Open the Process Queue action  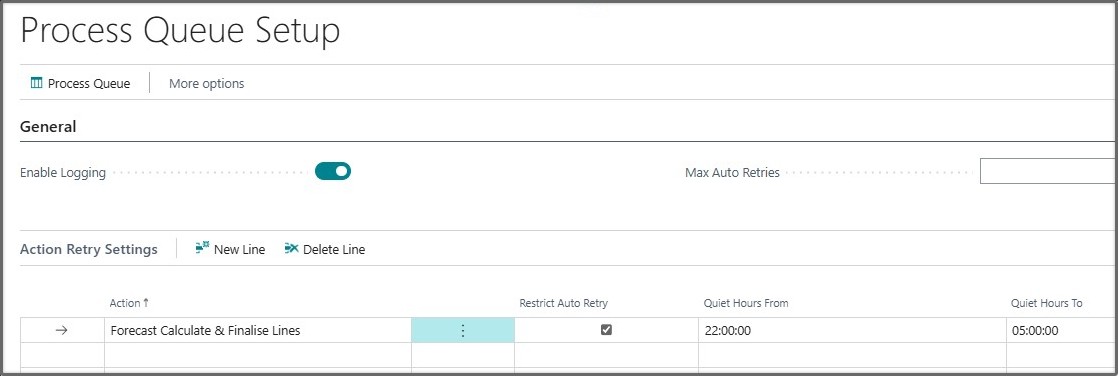[81, 83]
